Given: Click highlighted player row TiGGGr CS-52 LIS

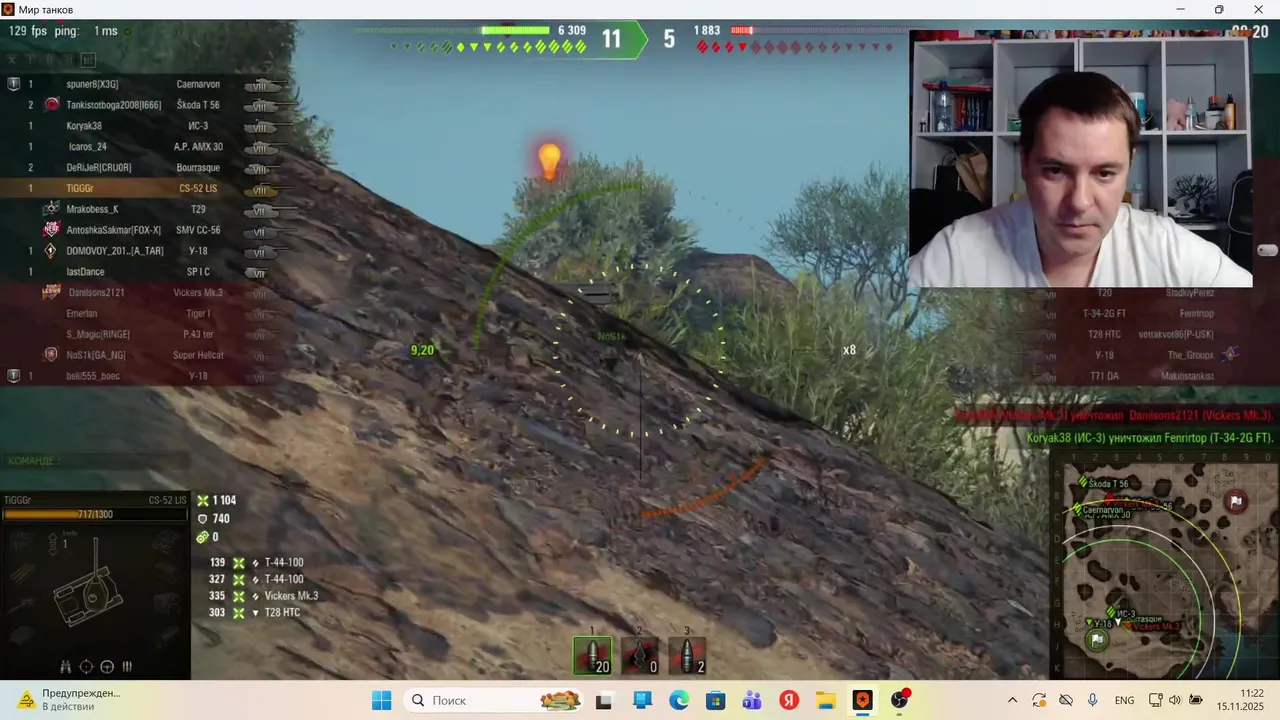Looking at the screenshot, I should point(145,188).
